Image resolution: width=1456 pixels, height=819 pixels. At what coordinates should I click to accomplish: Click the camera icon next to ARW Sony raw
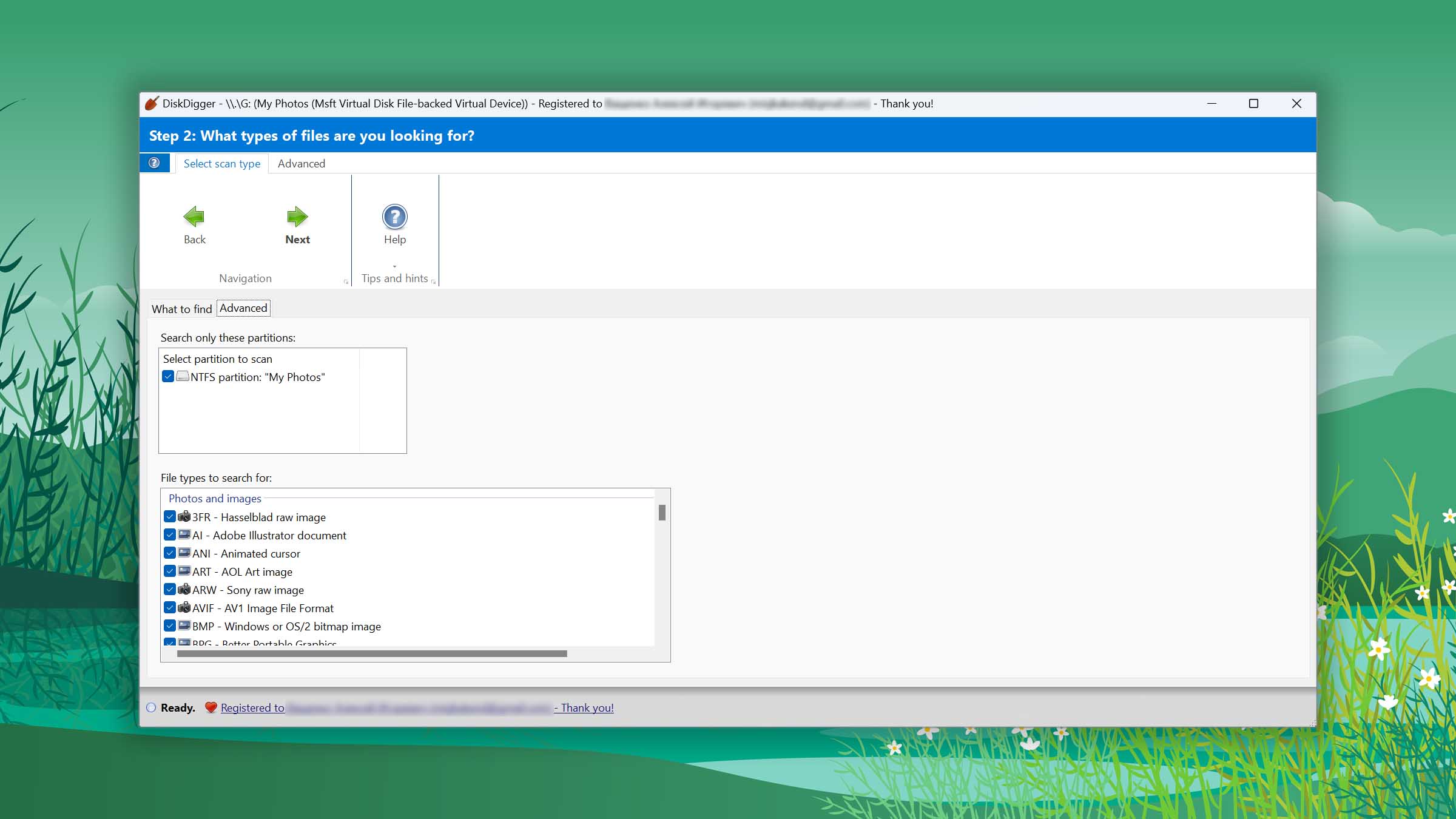pos(184,590)
